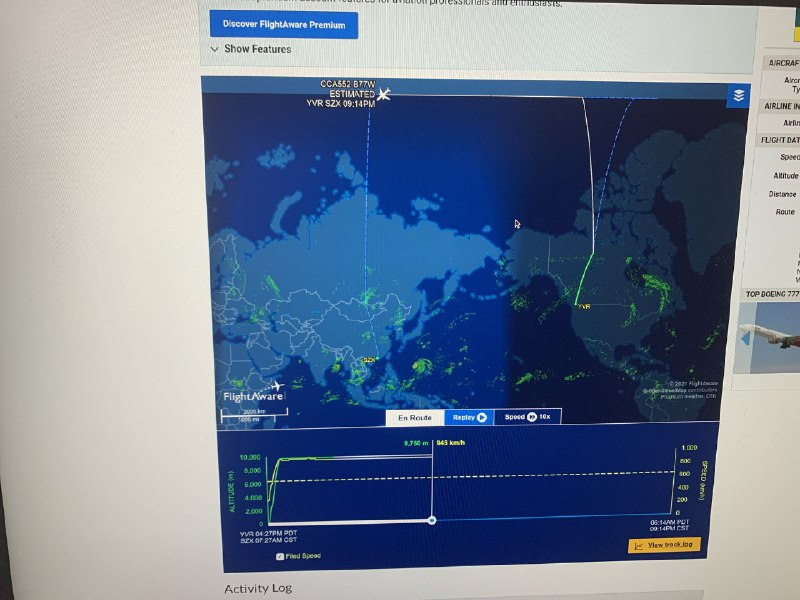Click Discover FlightAware Premium button
Viewport: 800px width, 600px height.
(x=283, y=23)
